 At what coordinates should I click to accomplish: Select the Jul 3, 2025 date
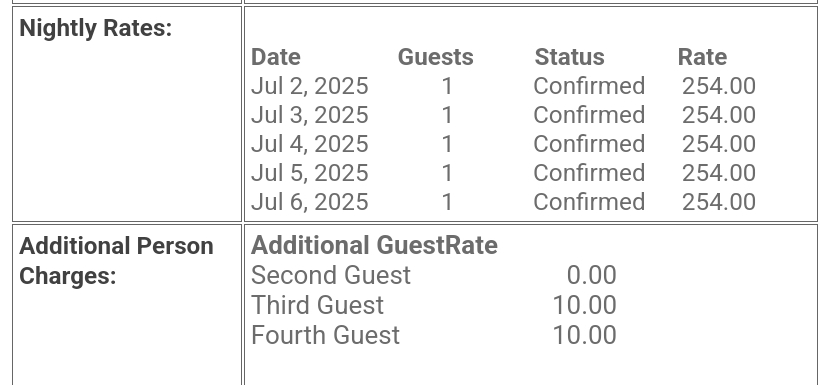point(310,115)
